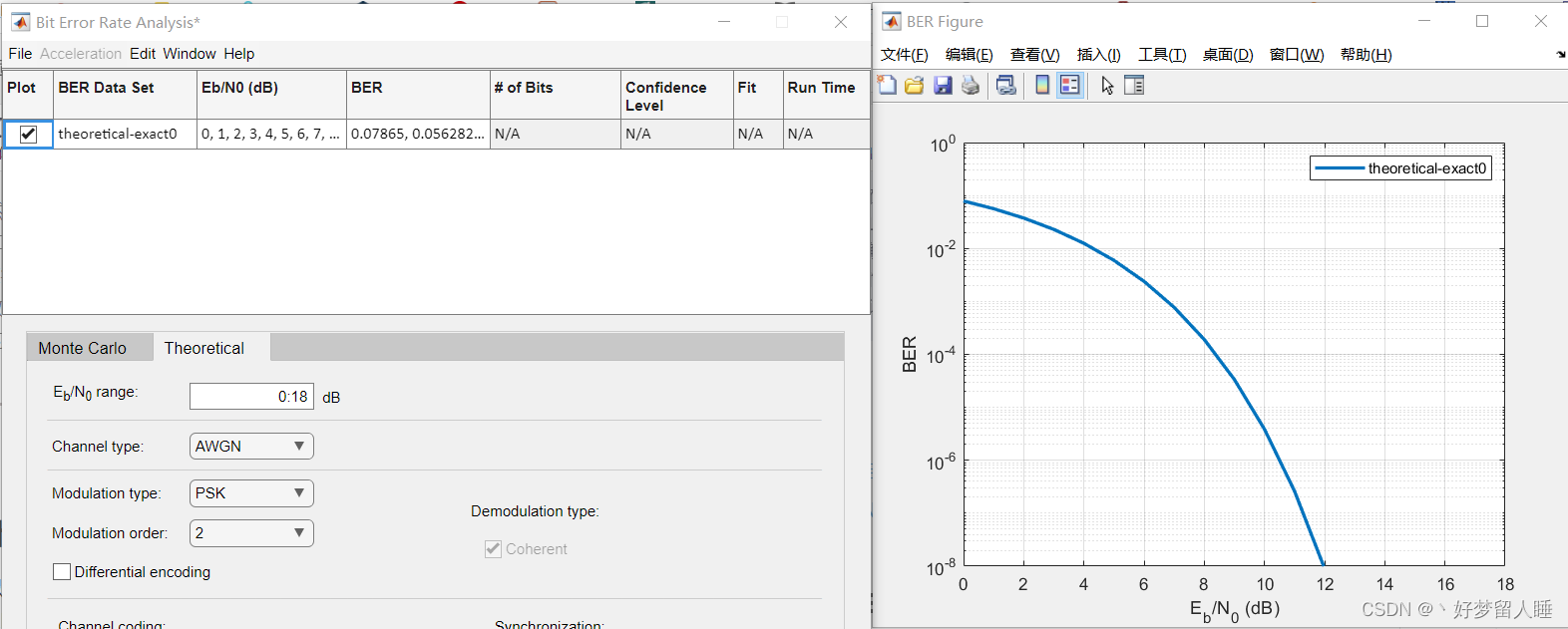This screenshot has width=1568, height=629.
Task: Click MATLAB logo in Bit Error Rate Analysis title
Action: tap(20, 22)
